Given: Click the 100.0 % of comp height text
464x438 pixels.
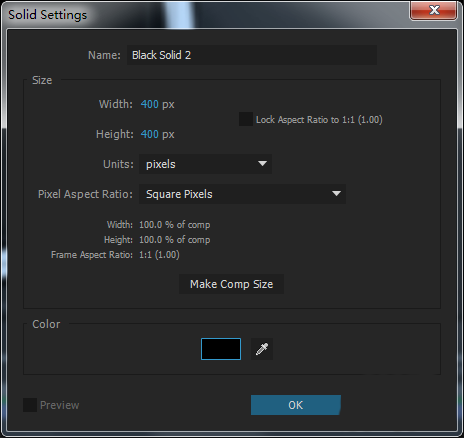Looking at the screenshot, I should [175, 240].
